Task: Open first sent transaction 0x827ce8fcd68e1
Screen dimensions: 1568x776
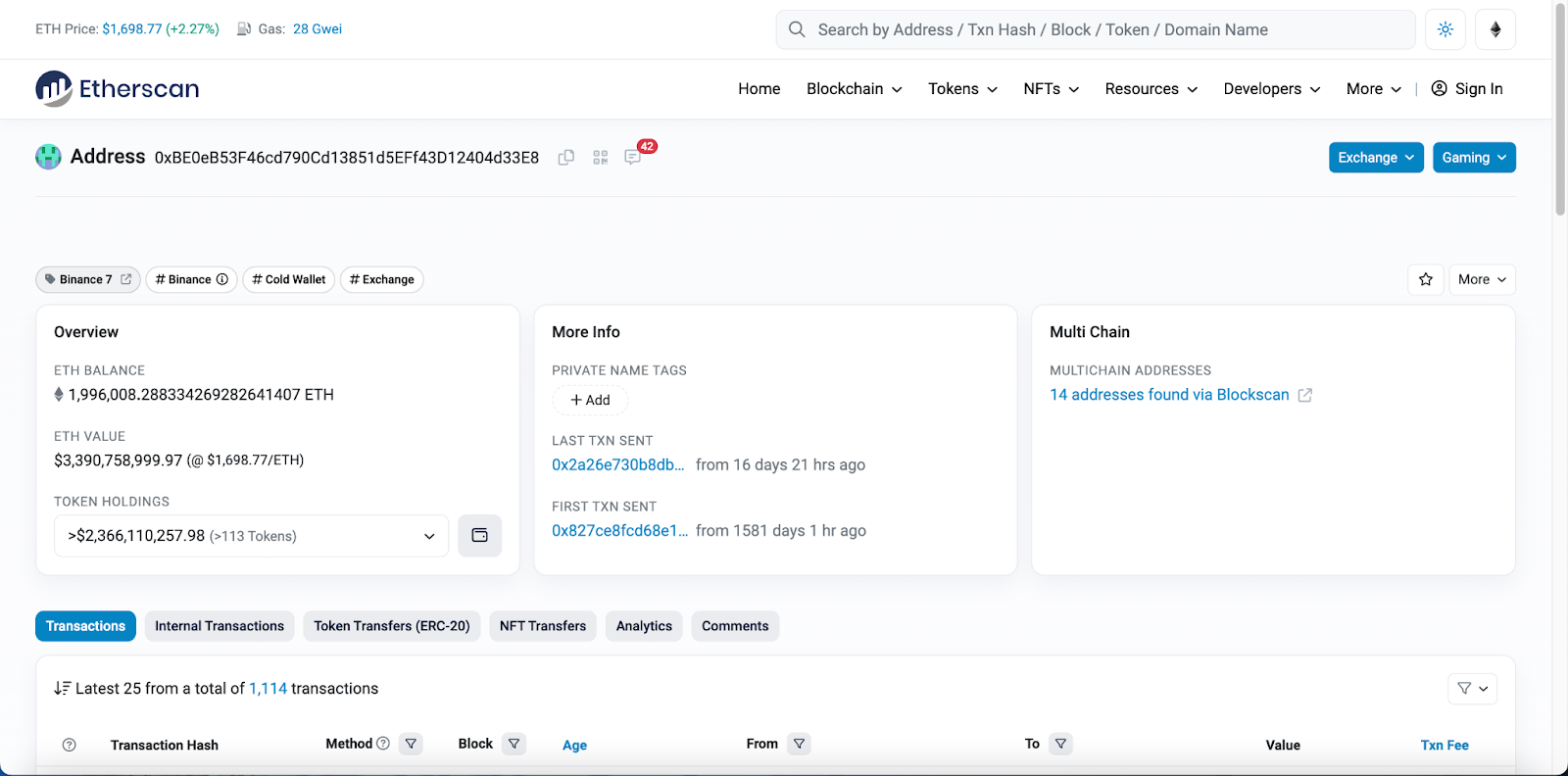Action: (x=620, y=531)
